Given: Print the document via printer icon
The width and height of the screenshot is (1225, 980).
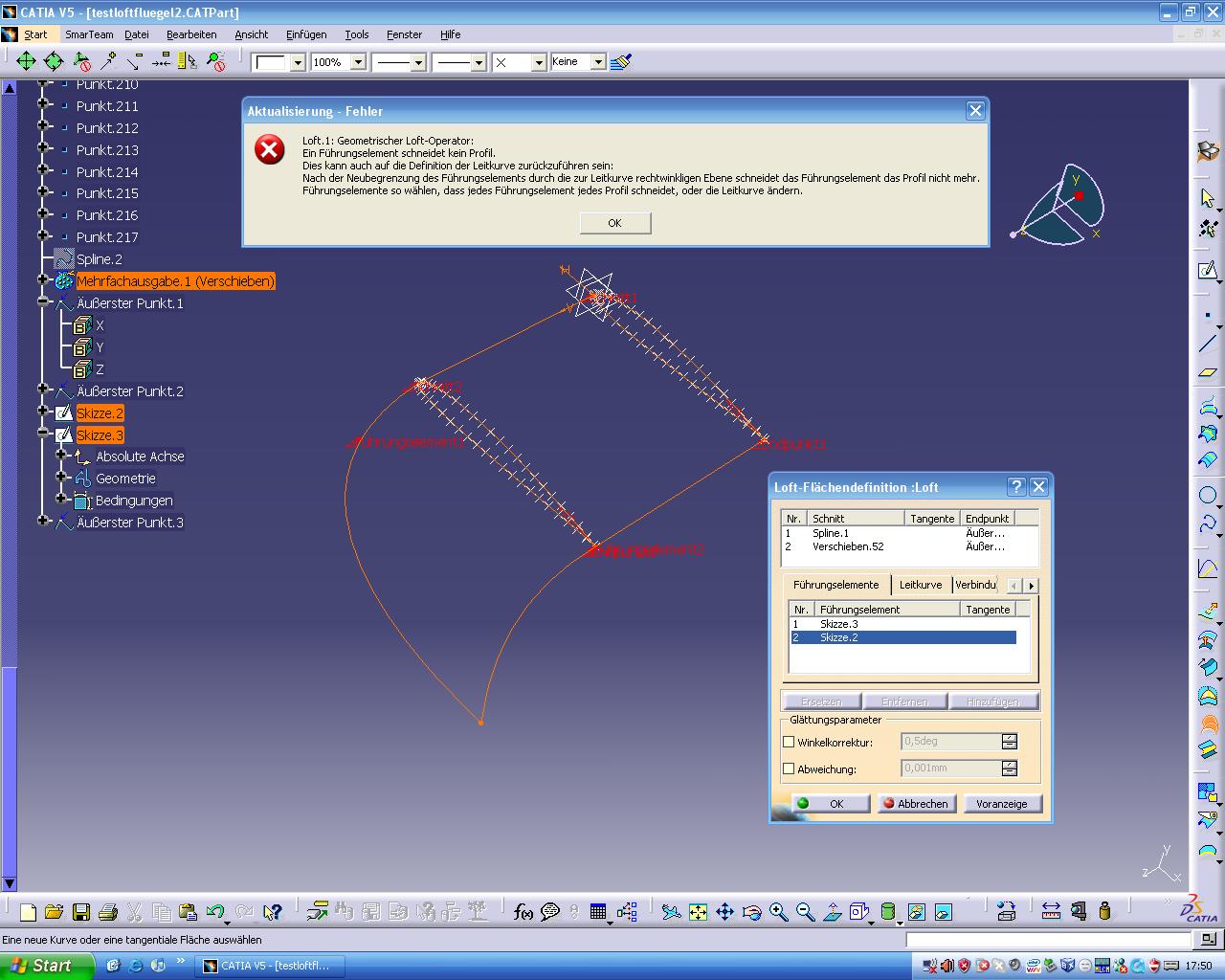Looking at the screenshot, I should pyautogui.click(x=108, y=912).
